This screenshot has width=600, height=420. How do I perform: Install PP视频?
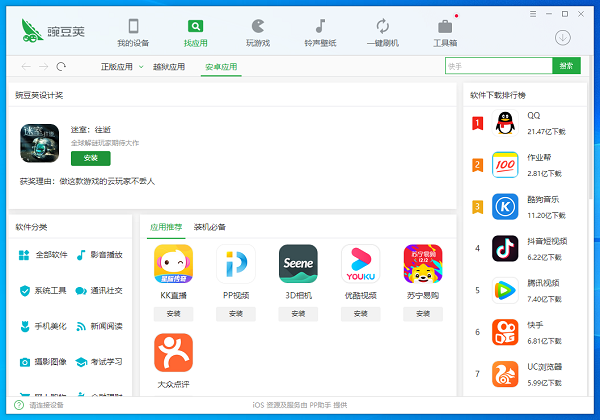tap(236, 314)
